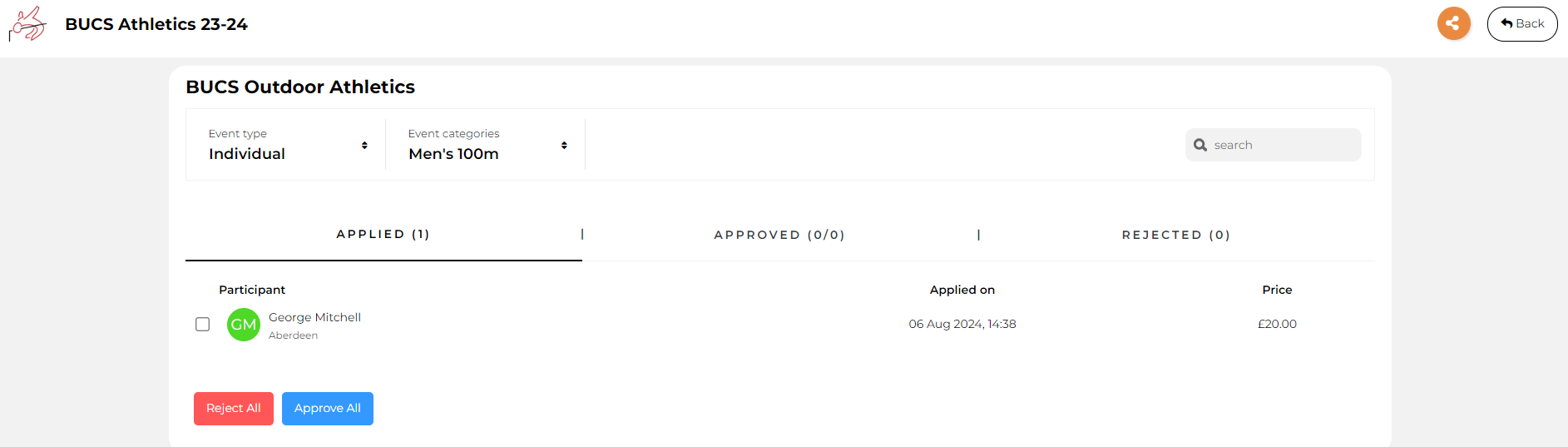Open the Event categories dropdown
The width and height of the screenshot is (1568, 447).
tap(486, 145)
